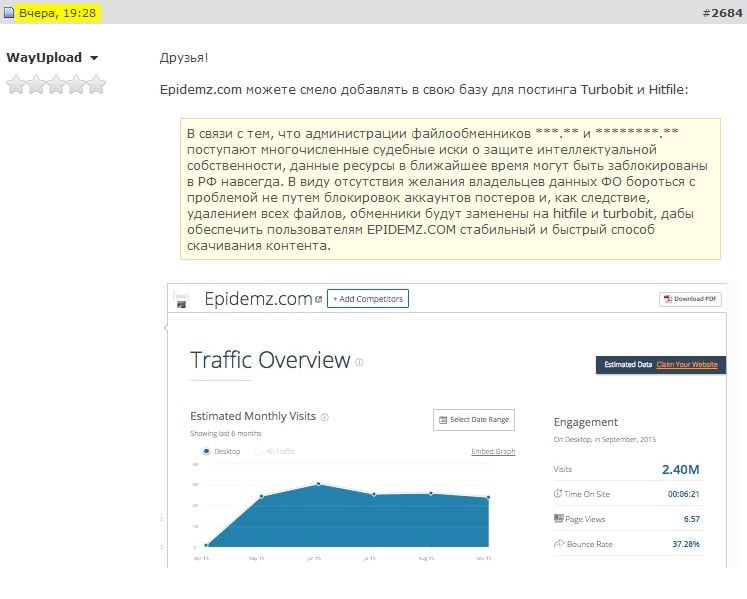The image size is (747, 599).
Task: Click the Jul 15 data point on graph
Action: [x=374, y=495]
